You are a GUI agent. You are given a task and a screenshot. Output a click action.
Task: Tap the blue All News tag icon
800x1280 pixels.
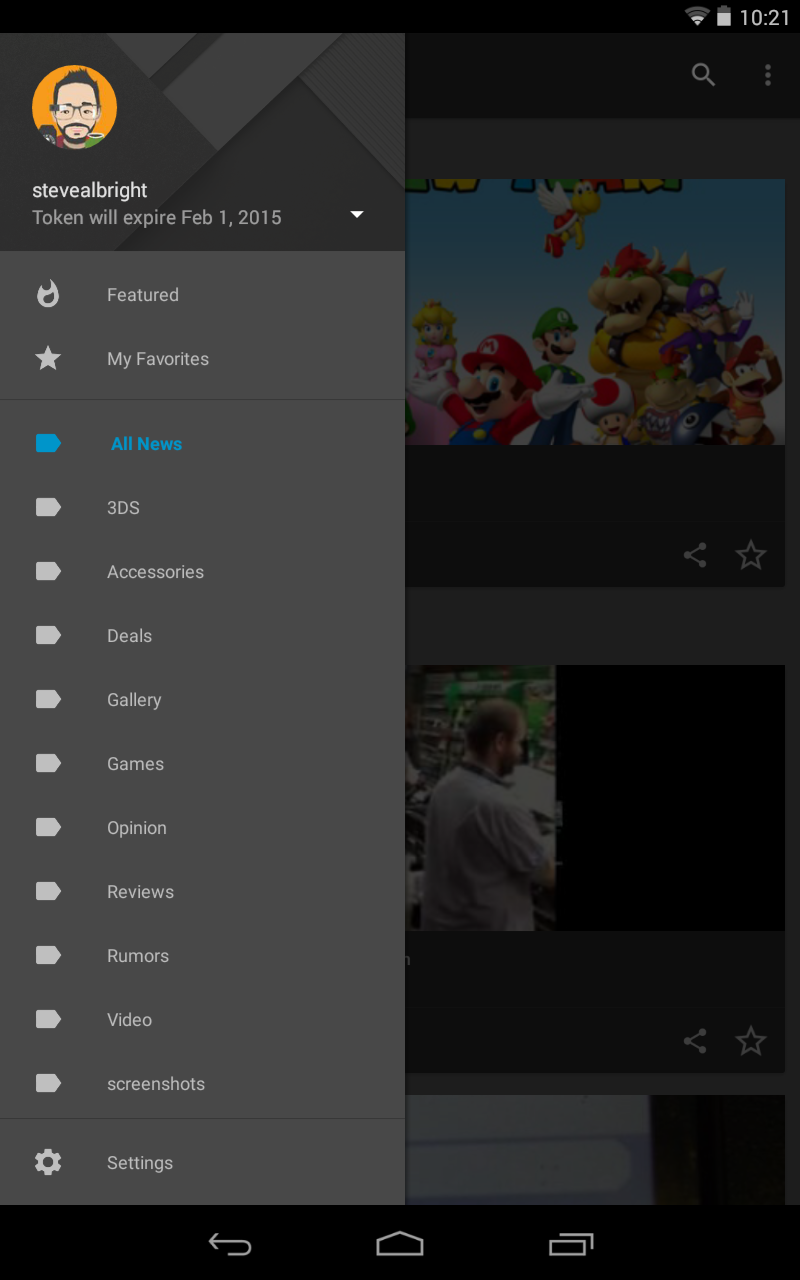click(x=48, y=443)
